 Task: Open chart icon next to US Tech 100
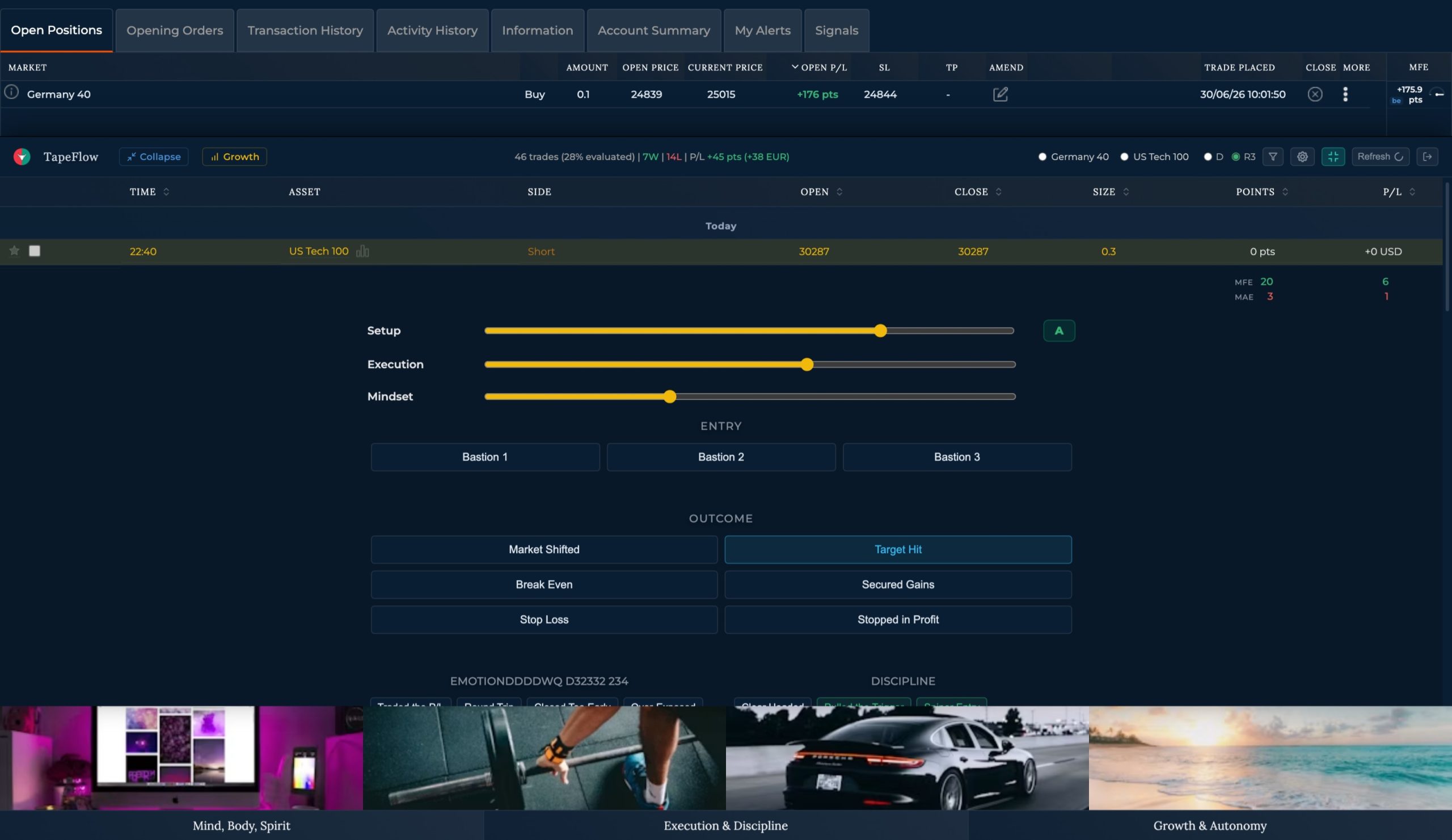pyautogui.click(x=362, y=251)
